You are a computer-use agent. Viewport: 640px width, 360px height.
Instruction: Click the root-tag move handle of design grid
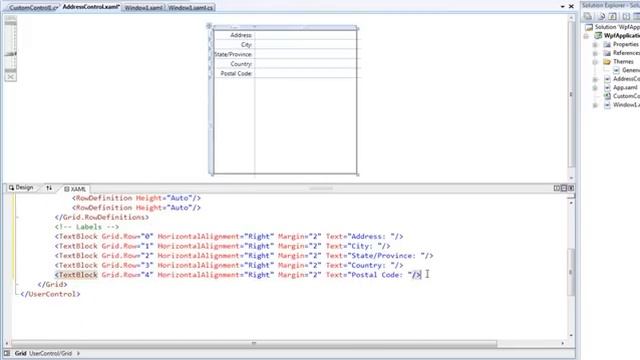coord(209,26)
